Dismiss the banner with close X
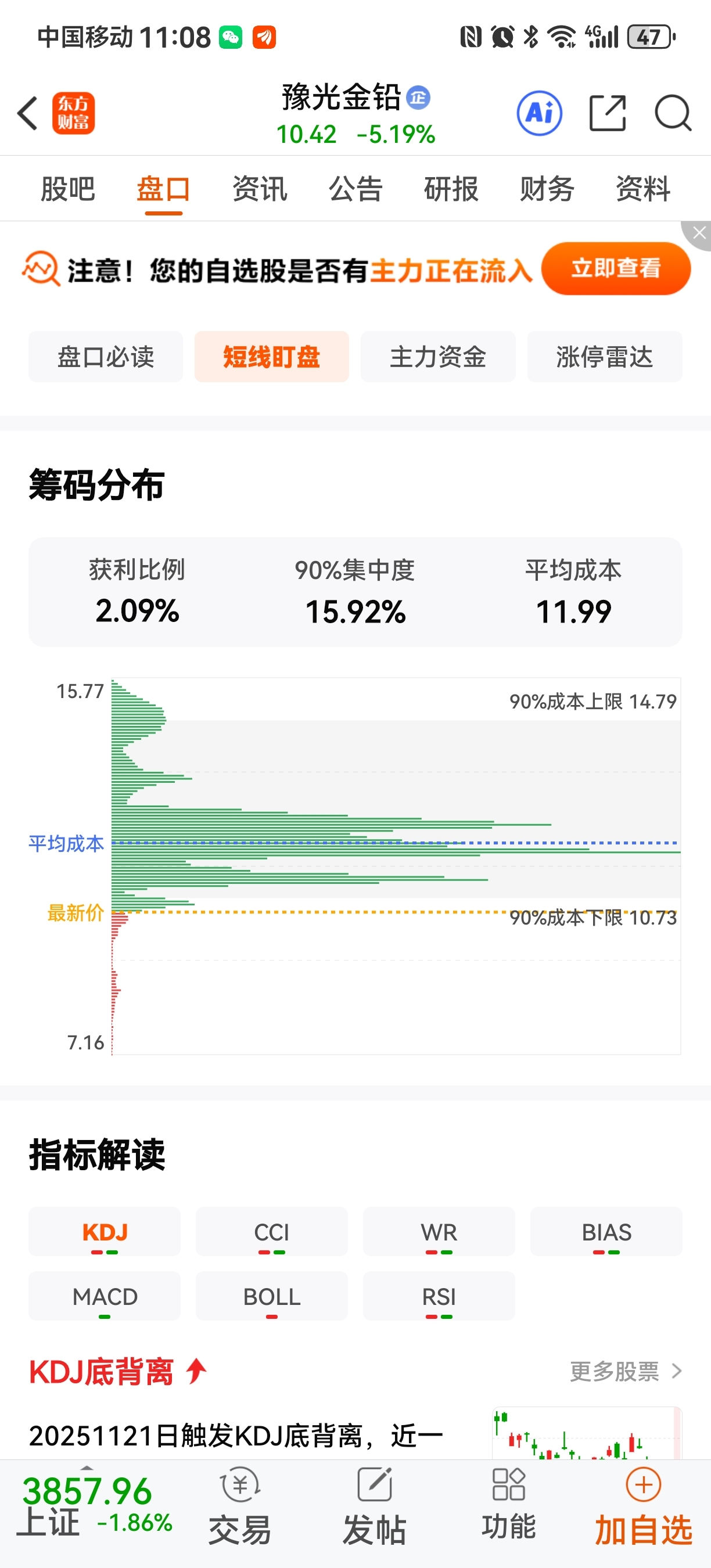 click(x=699, y=233)
